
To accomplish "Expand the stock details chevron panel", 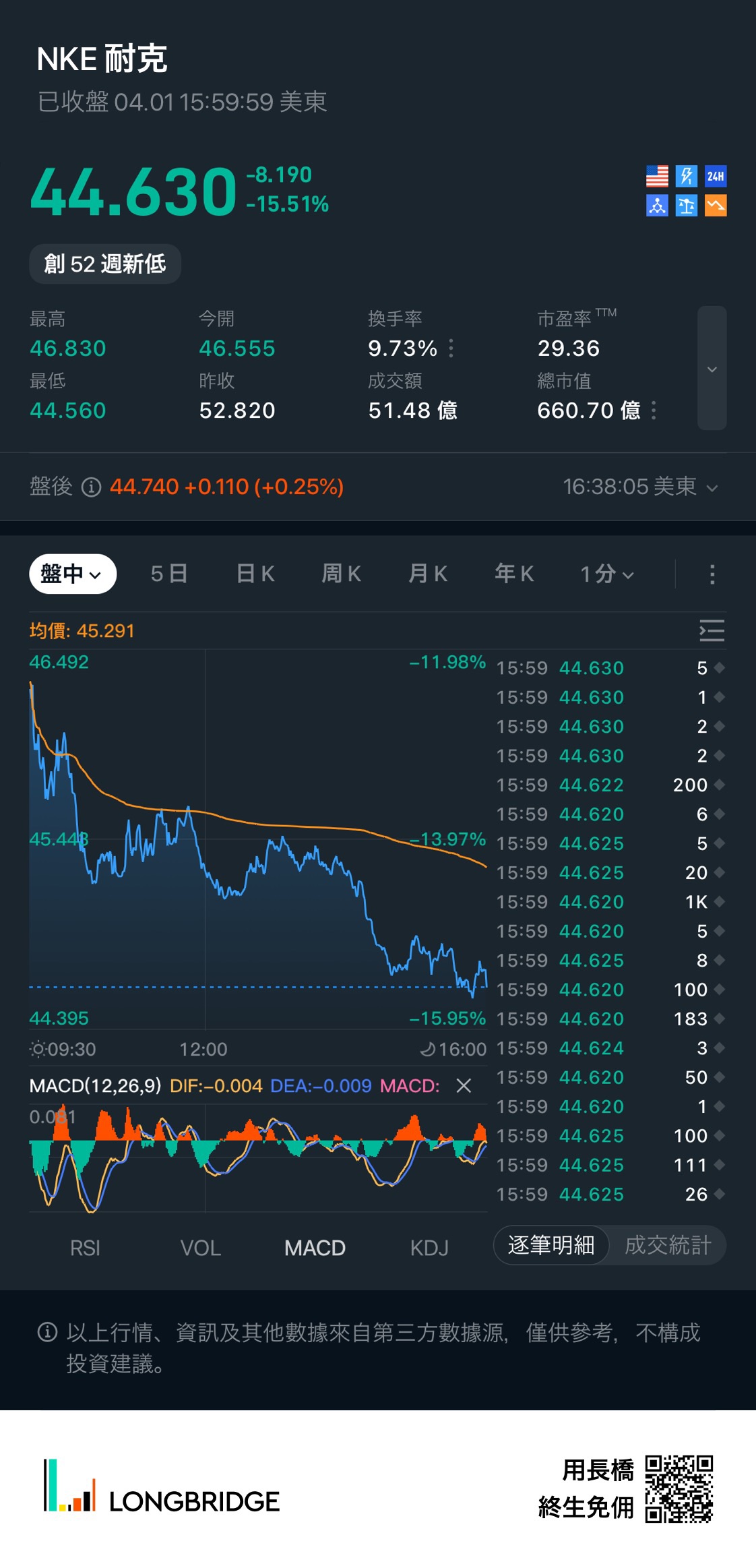I will pyautogui.click(x=712, y=369).
